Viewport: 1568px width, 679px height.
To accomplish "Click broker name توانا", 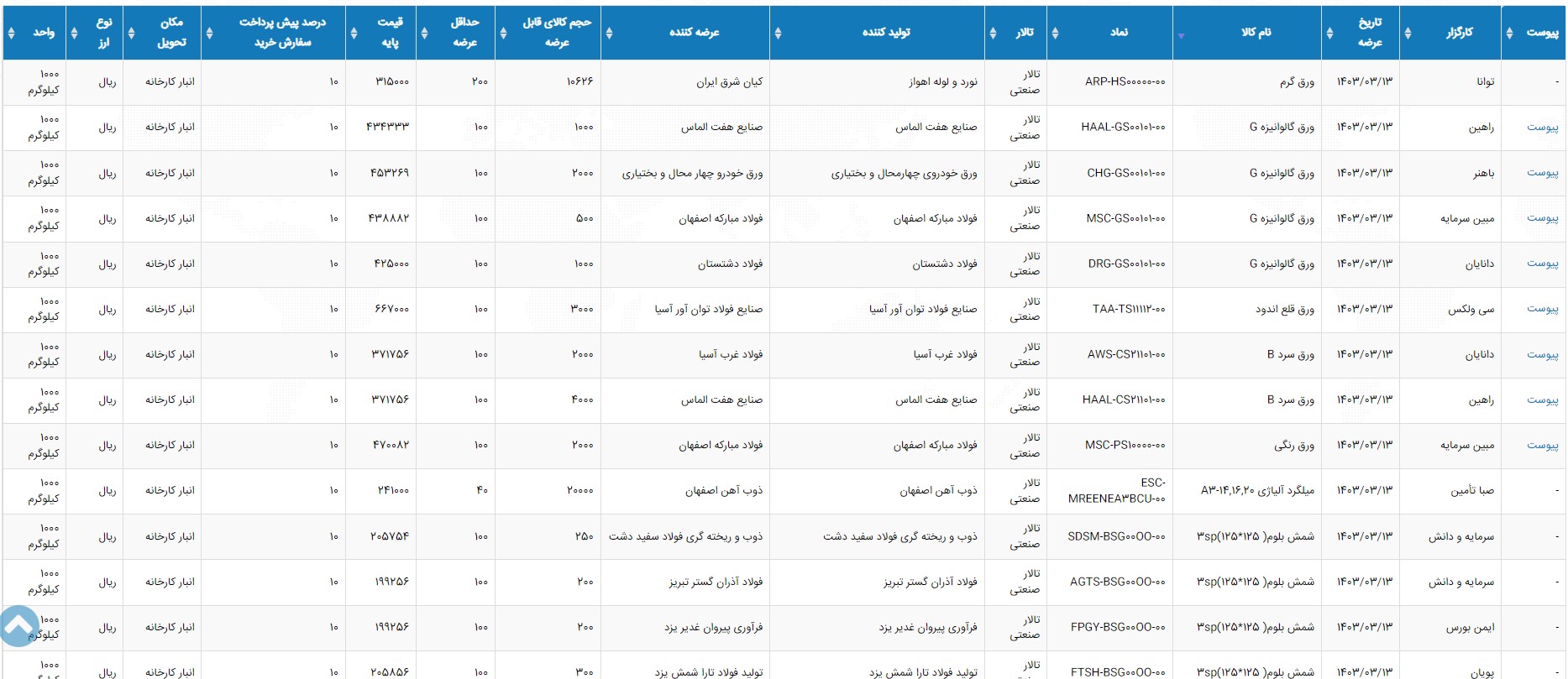I will click(1485, 82).
